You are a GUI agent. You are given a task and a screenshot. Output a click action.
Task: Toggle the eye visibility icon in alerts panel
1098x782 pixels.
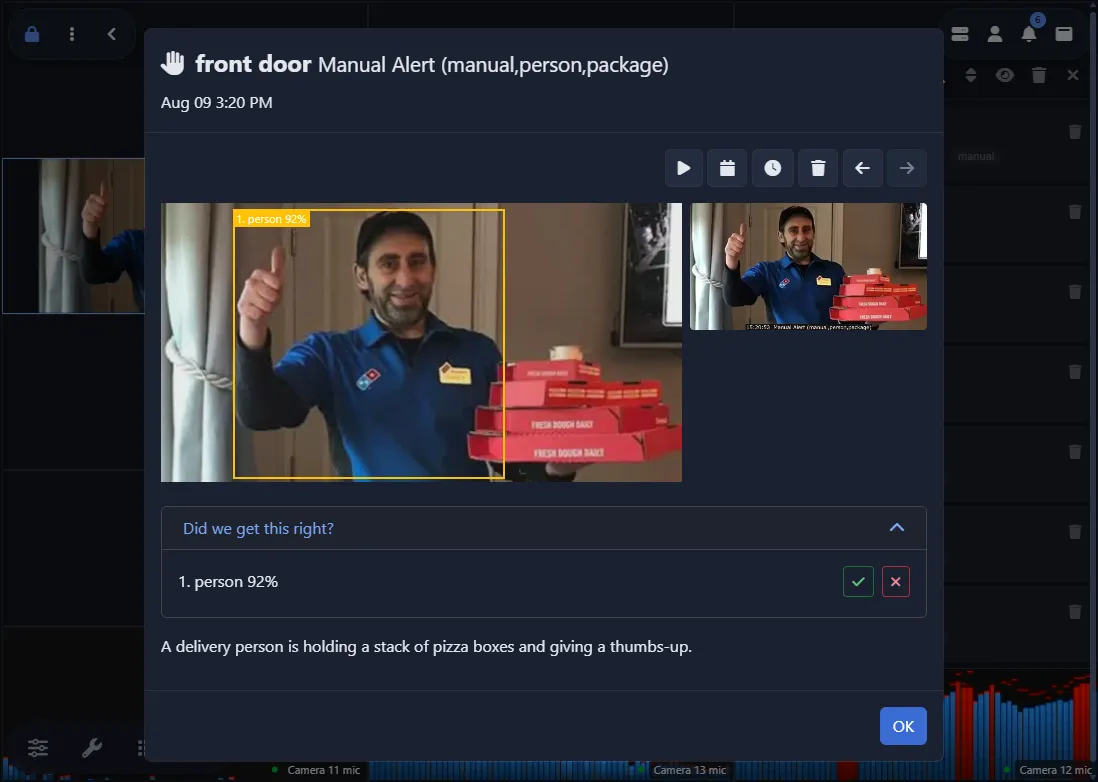tap(1005, 75)
